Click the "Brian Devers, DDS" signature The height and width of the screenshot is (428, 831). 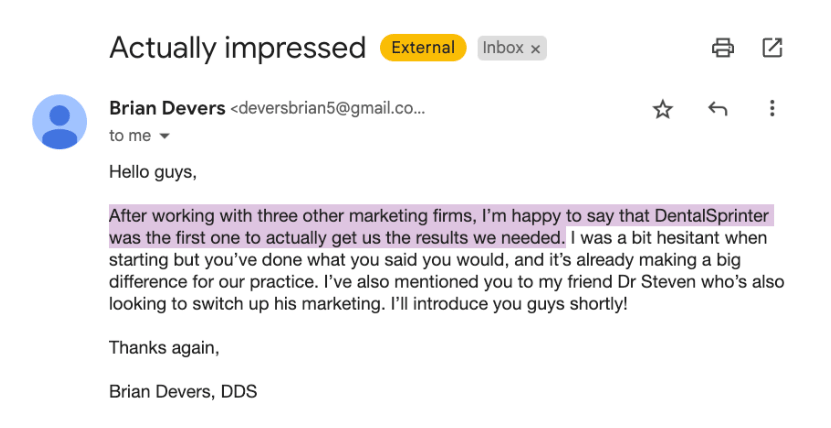(183, 392)
